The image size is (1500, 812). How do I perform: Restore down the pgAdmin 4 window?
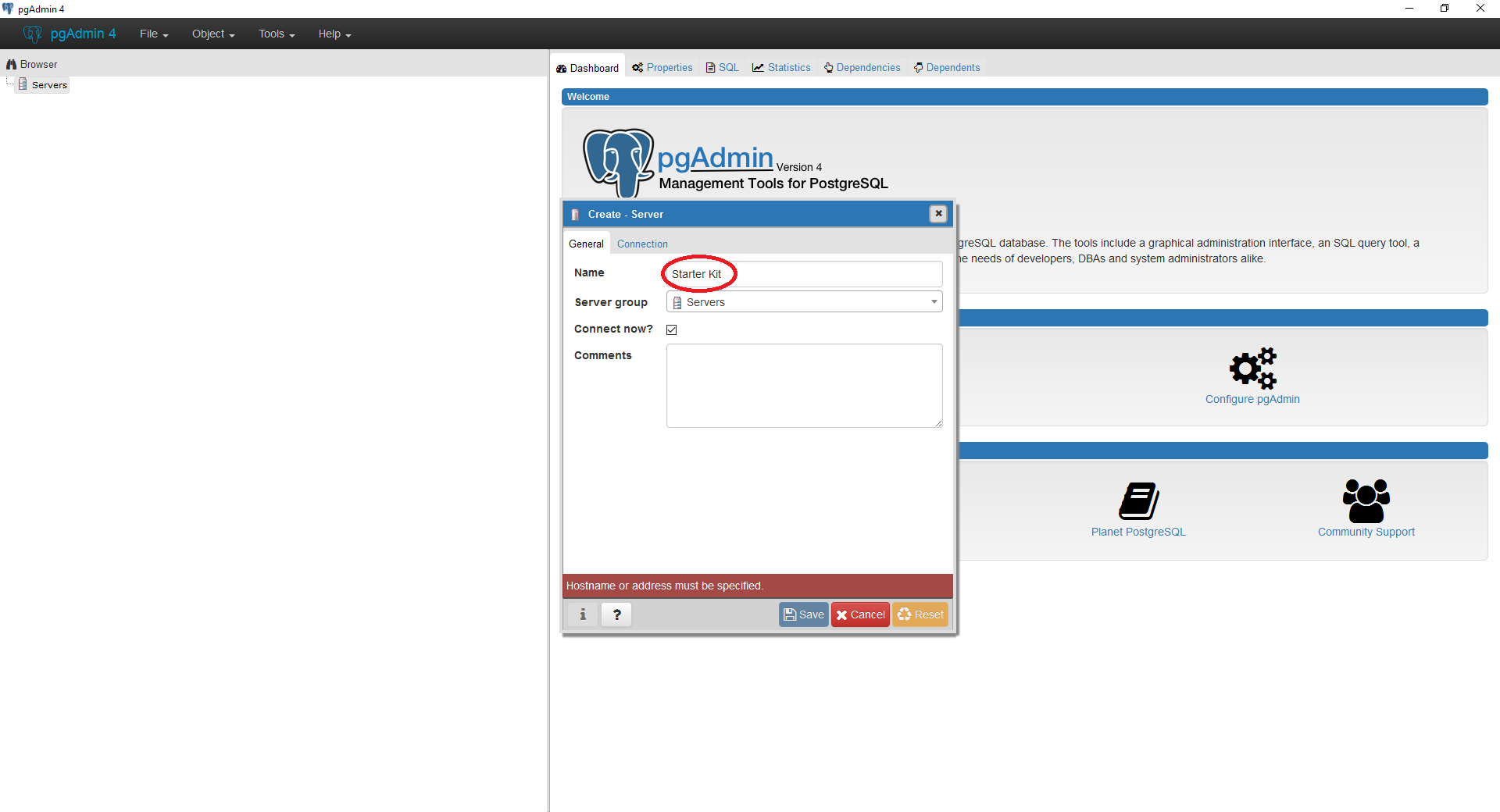click(1445, 9)
